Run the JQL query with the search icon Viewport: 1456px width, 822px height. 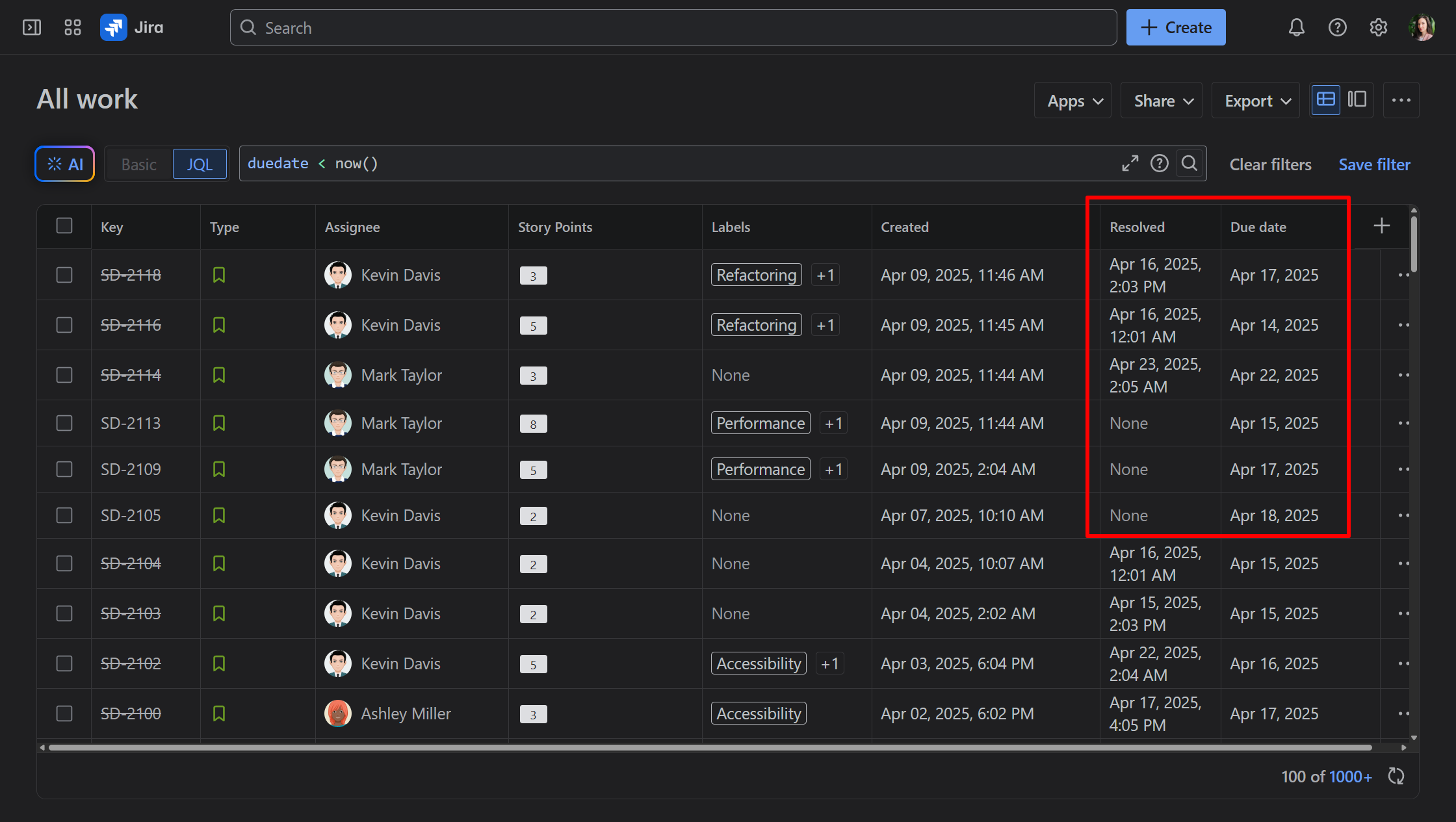pos(1189,163)
